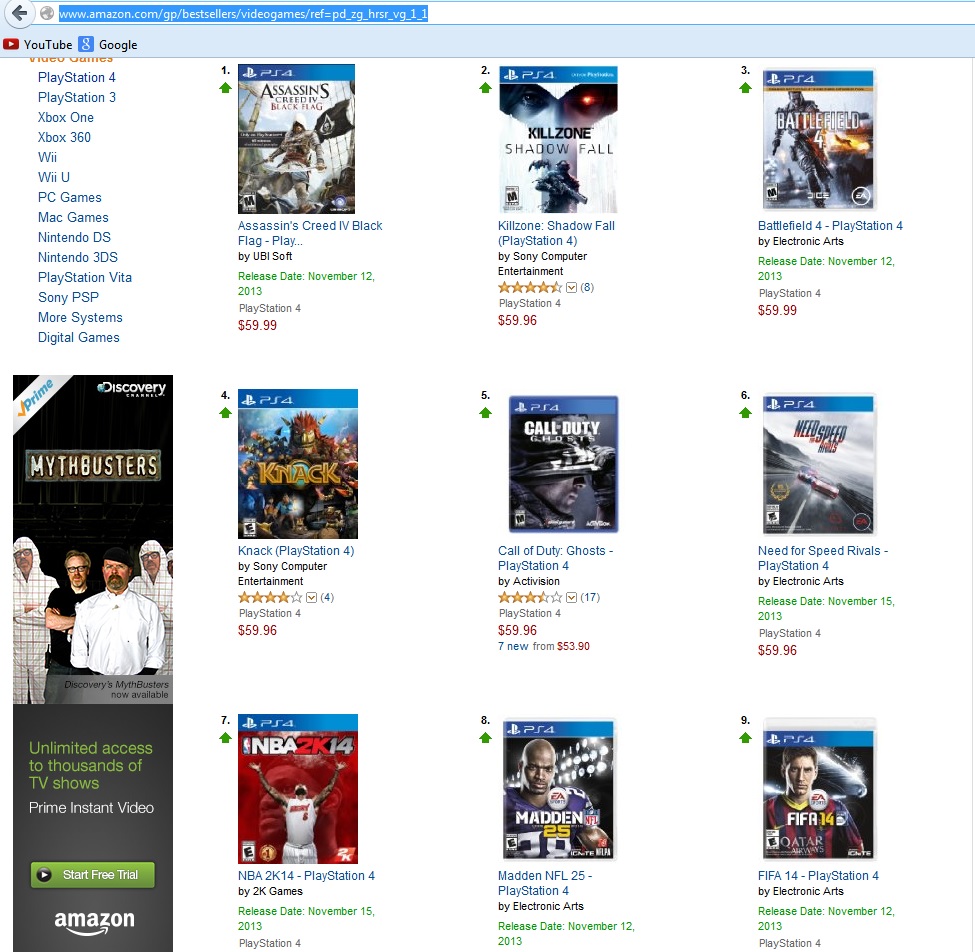Click the Start Free Trial button
This screenshot has height=952, width=975.
tap(93, 875)
